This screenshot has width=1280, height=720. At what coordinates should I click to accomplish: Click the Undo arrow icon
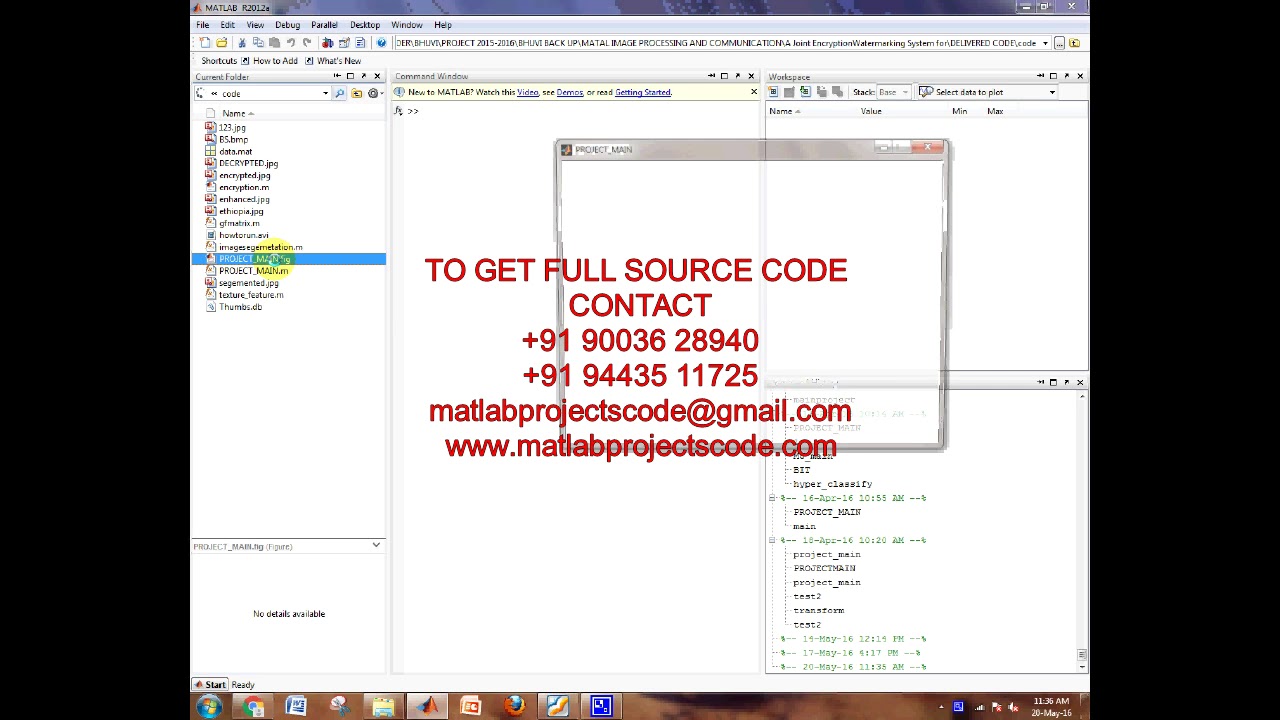tap(290, 43)
